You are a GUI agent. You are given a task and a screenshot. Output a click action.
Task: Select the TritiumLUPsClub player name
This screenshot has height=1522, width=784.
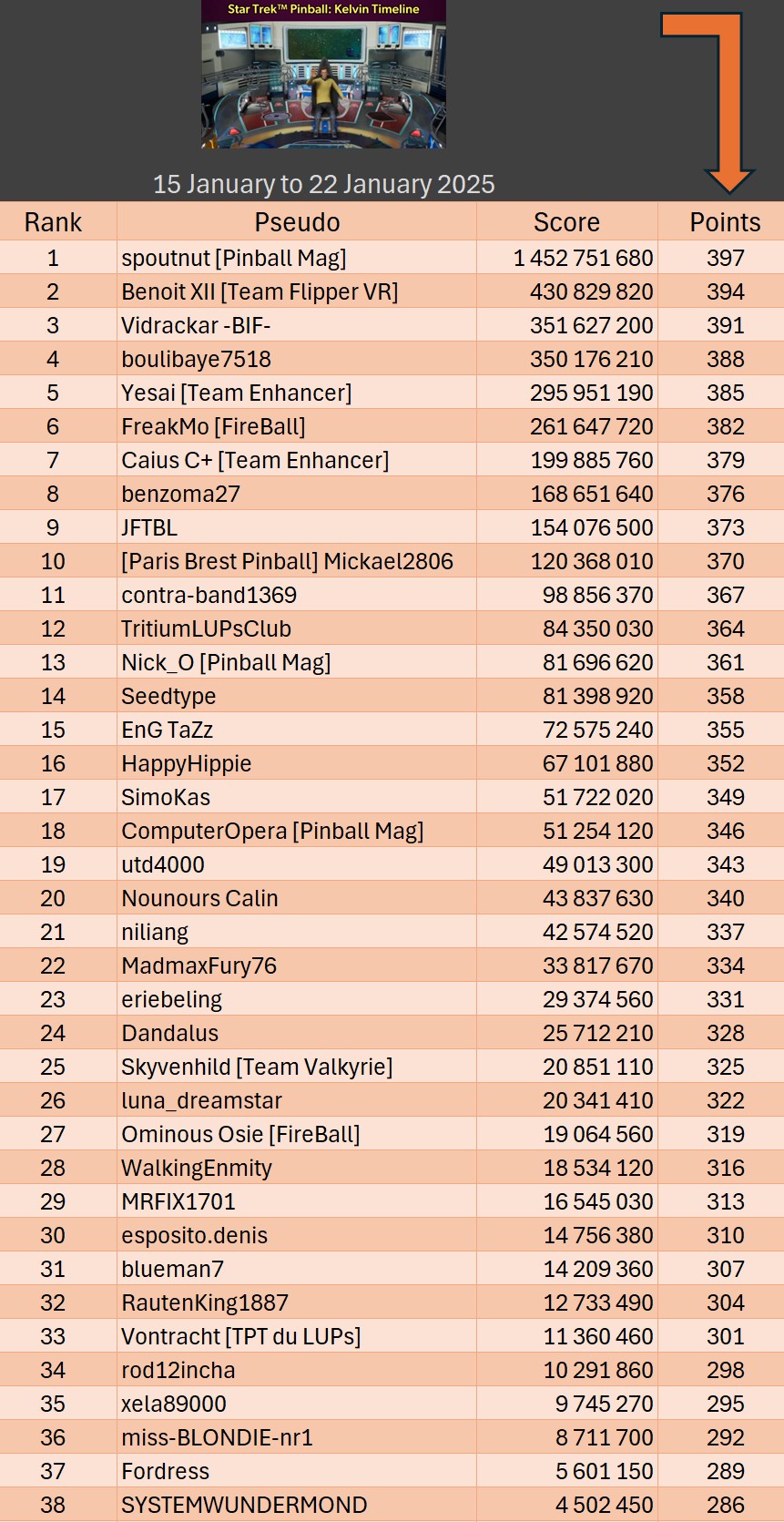click(206, 628)
